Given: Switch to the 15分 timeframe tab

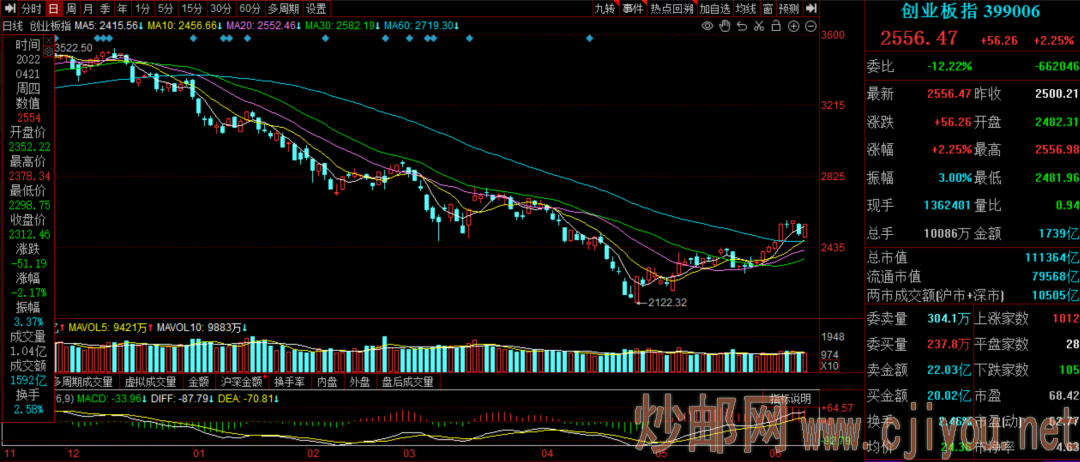Looking at the screenshot, I should tap(191, 9).
